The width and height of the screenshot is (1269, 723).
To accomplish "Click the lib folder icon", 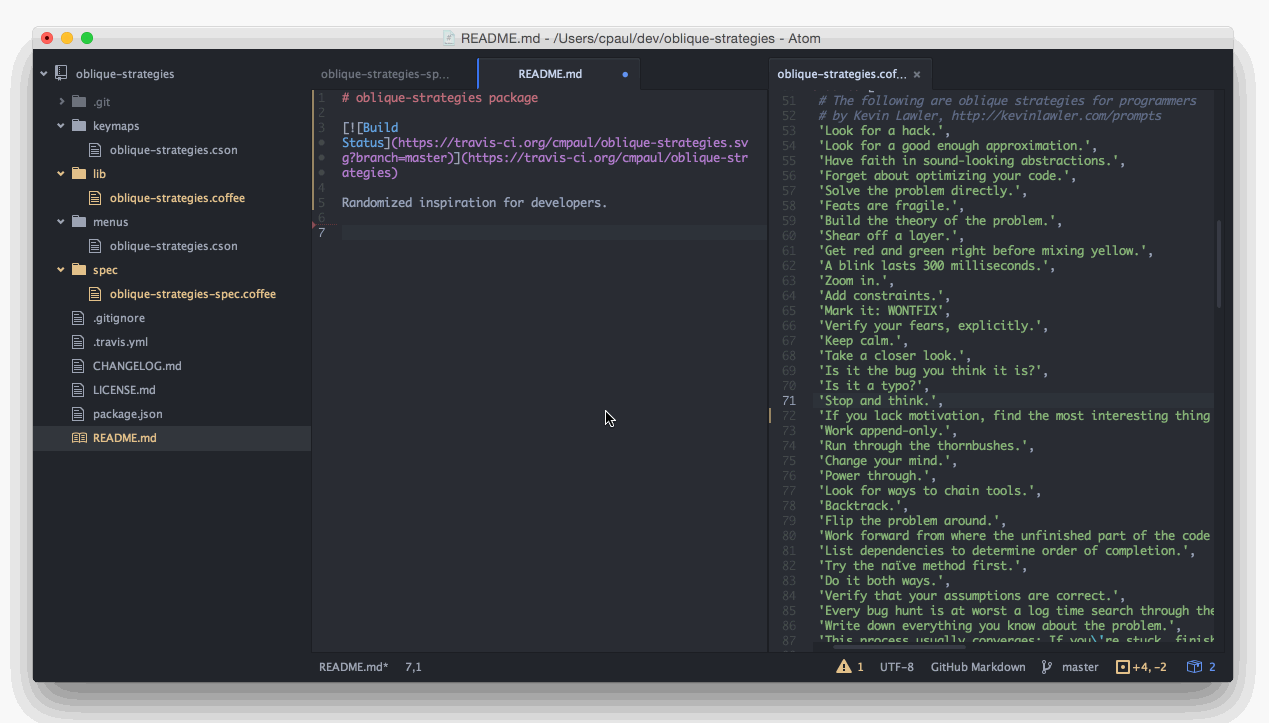I will 78,174.
